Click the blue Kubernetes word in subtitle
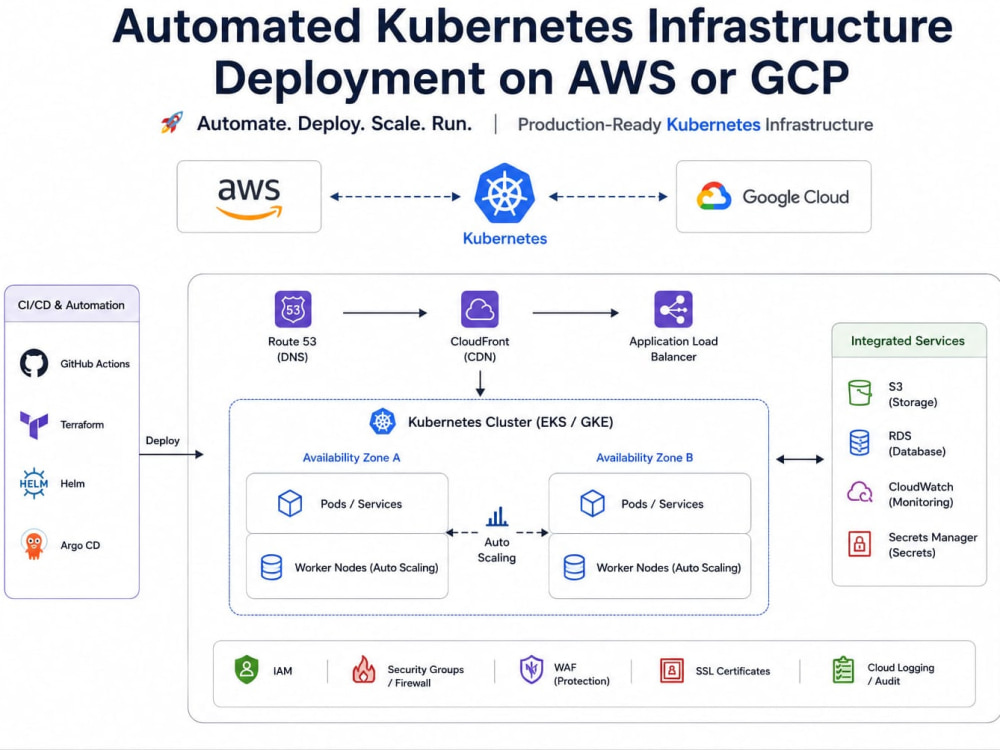Viewport: 1000px width, 750px height. (x=713, y=124)
